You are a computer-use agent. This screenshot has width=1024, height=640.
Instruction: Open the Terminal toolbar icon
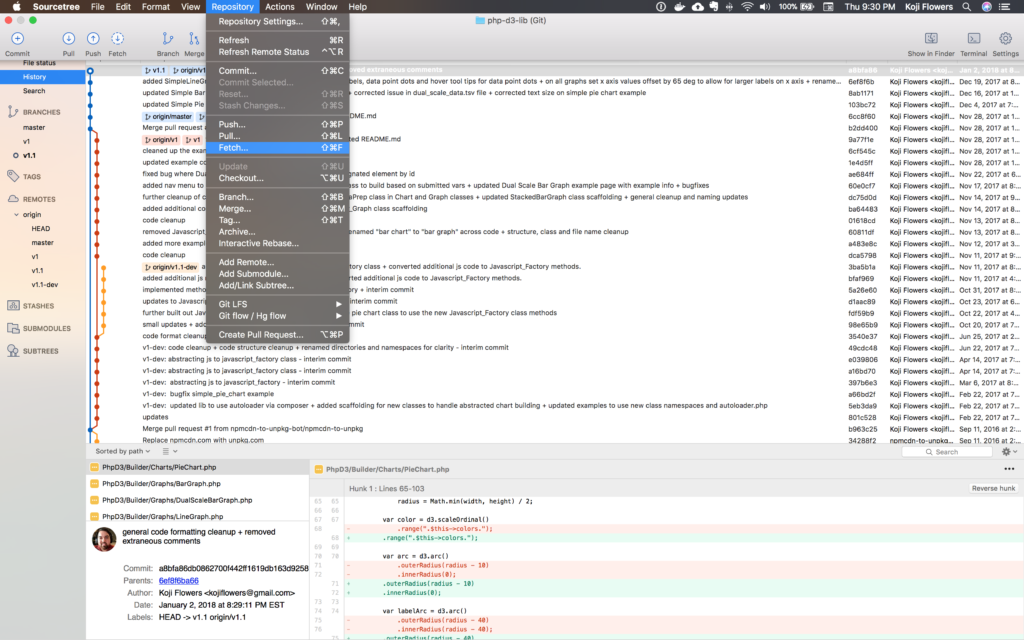click(974, 39)
